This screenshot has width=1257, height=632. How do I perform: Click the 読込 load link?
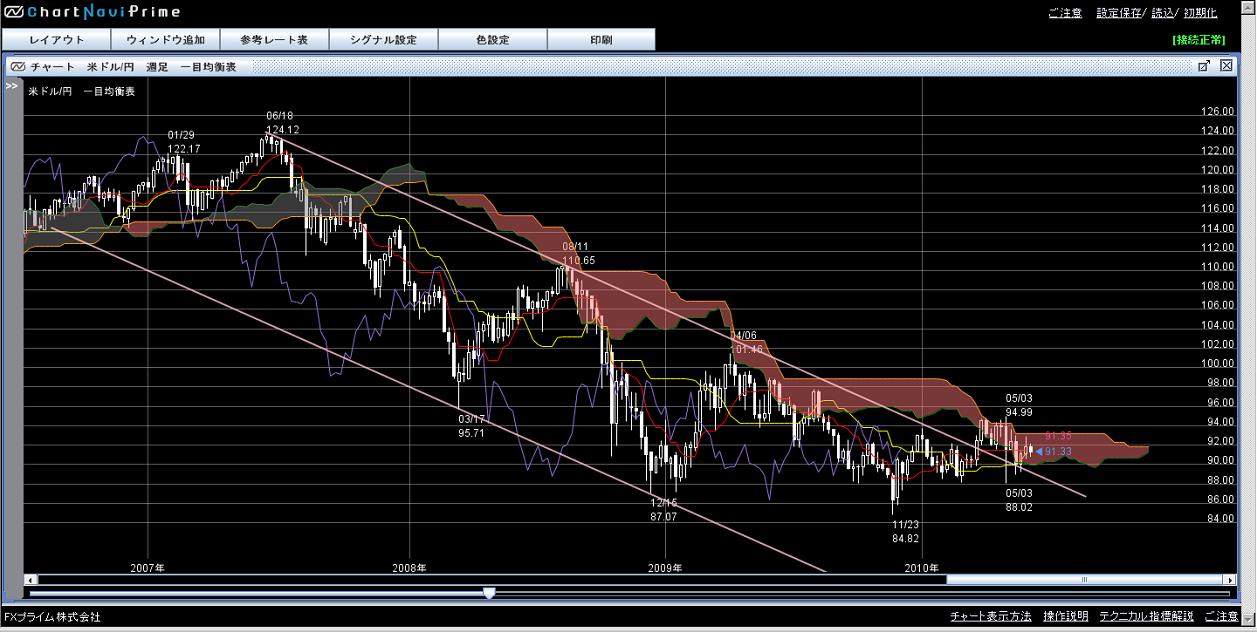[1163, 13]
